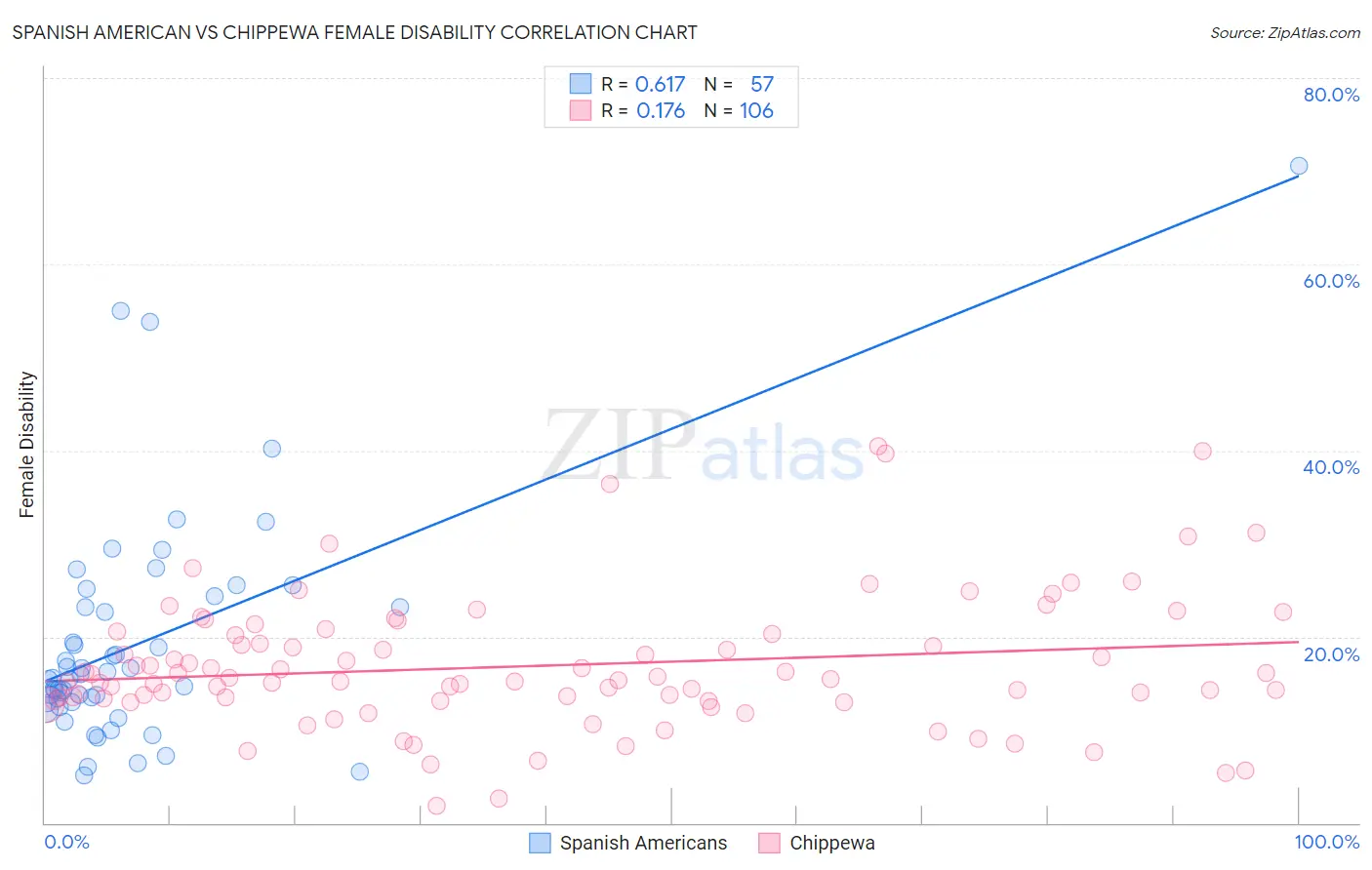Viewport: 1372px width, 870px height.
Task: Click the ZIPatlas watermark logo
Action: pyautogui.click(x=703, y=449)
